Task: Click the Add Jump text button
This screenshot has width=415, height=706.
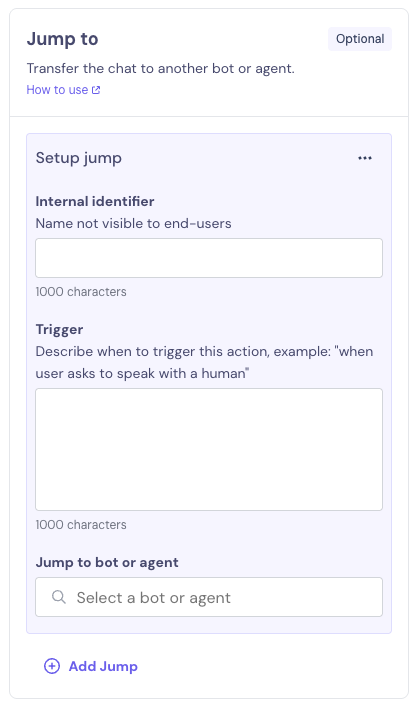Action: coord(103,666)
